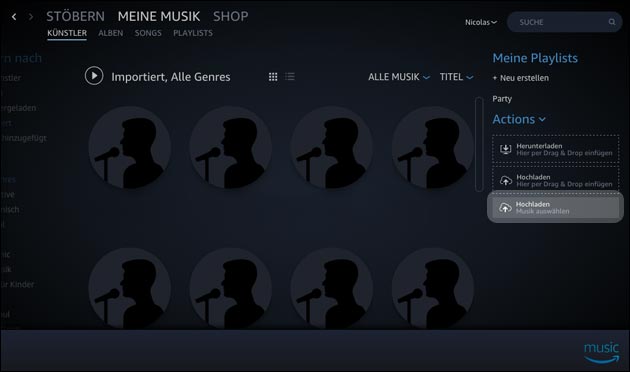630x372 pixels.
Task: Collapse the Actions section
Action: 519,119
